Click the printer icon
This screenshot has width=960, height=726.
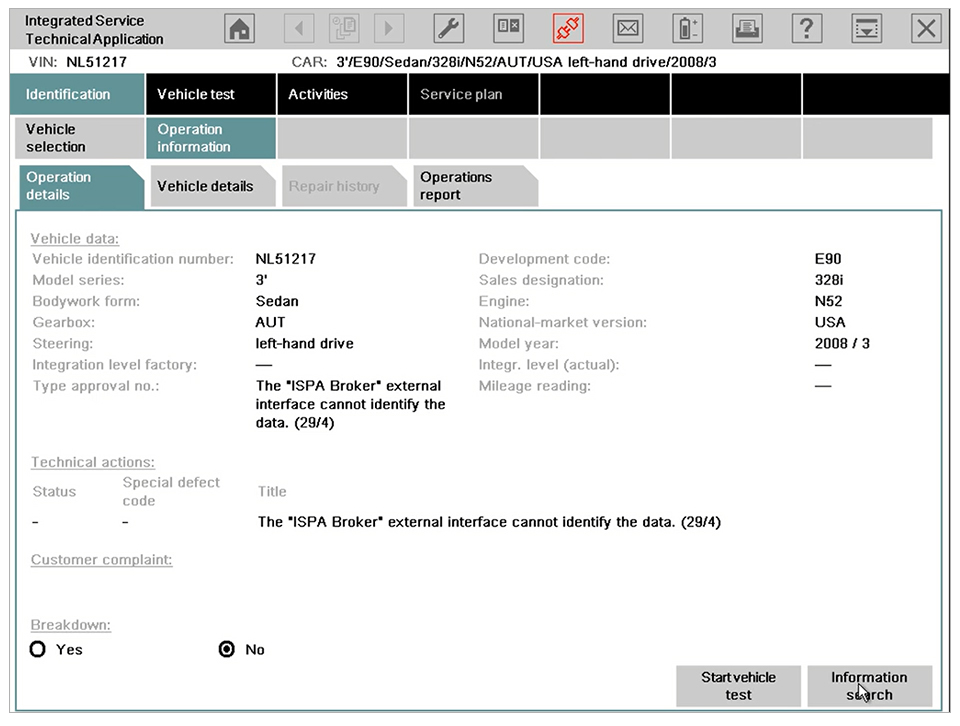click(x=747, y=29)
